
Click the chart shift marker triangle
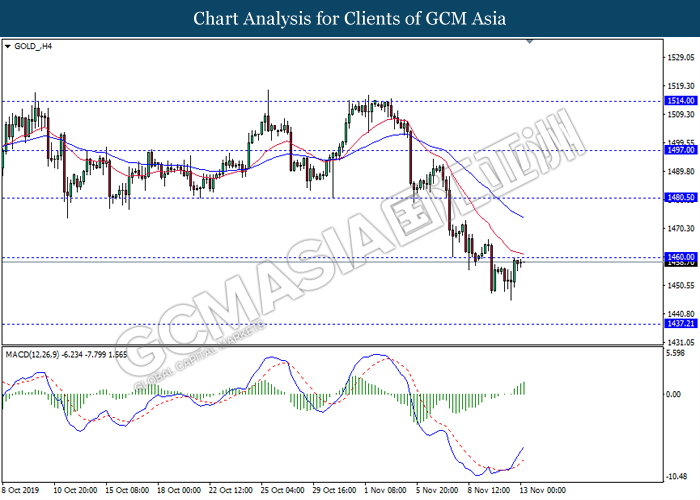(530, 42)
